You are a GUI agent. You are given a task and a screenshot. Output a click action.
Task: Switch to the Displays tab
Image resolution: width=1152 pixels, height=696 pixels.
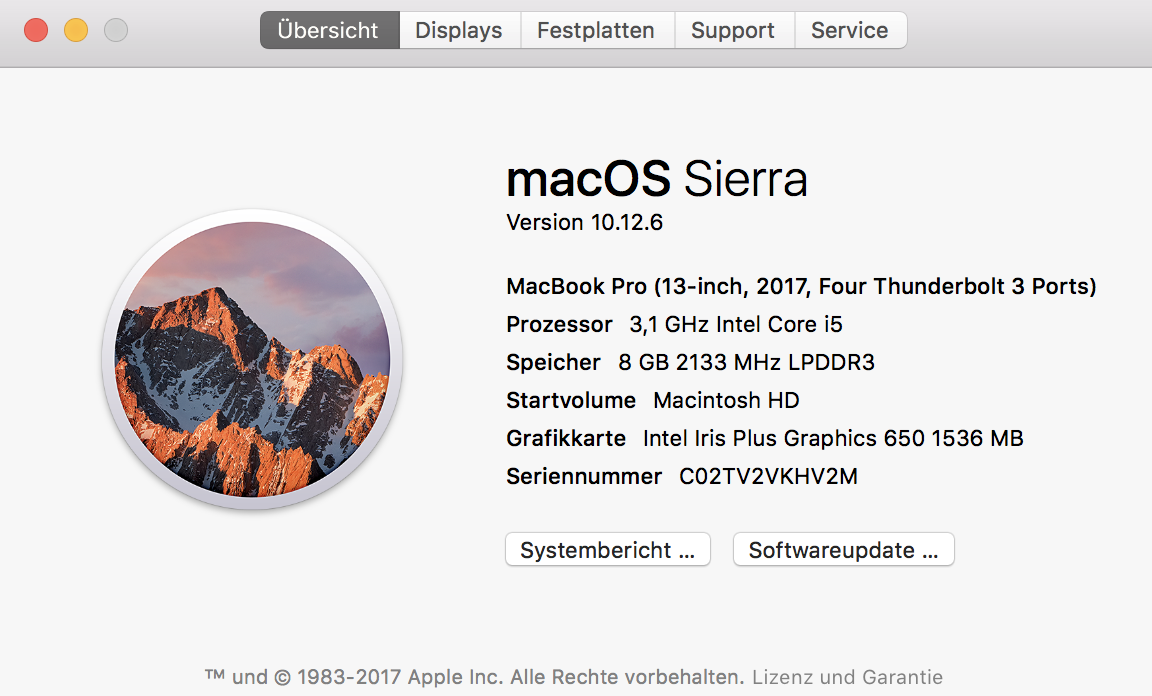point(459,30)
